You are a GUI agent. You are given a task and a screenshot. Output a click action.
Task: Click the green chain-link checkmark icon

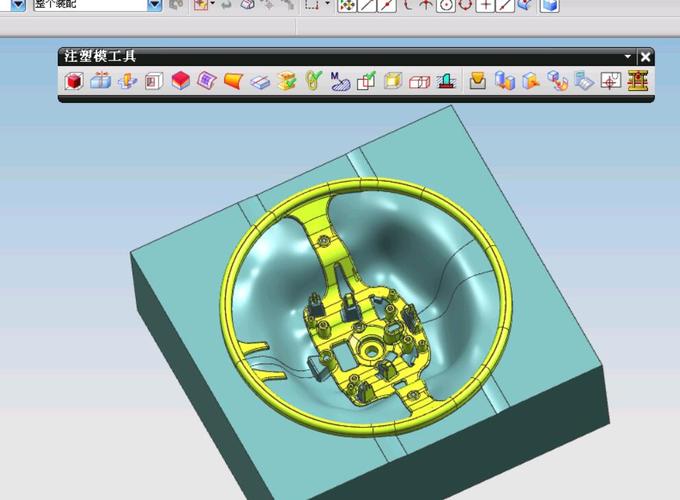313,81
